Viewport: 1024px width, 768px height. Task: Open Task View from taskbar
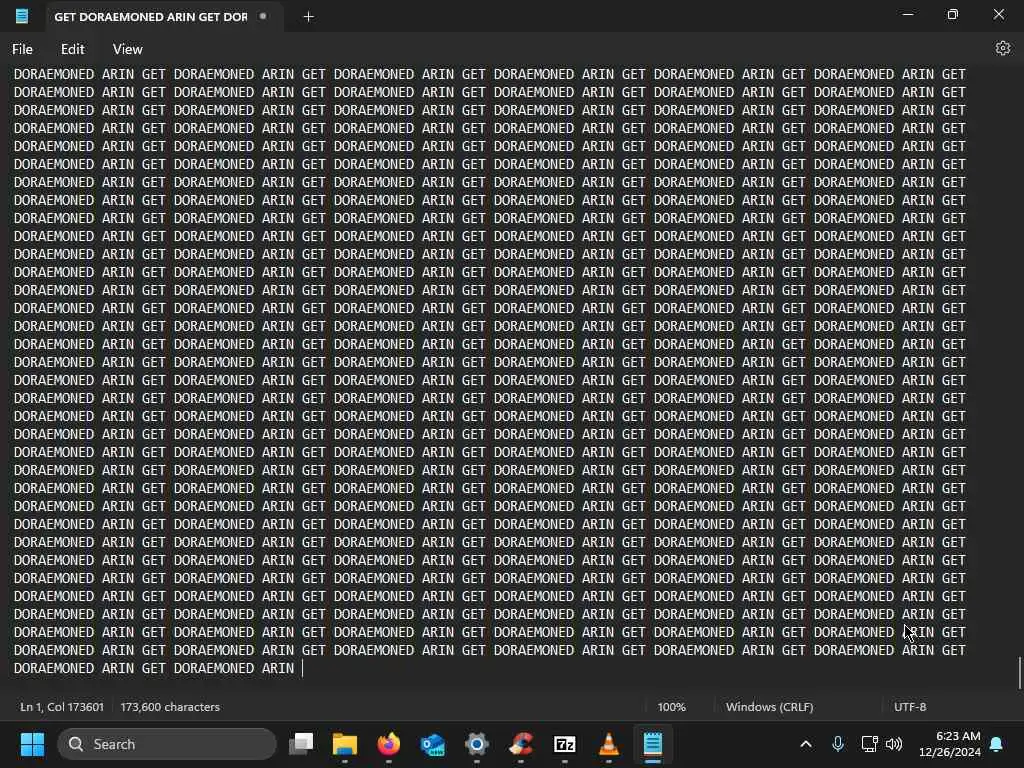301,744
